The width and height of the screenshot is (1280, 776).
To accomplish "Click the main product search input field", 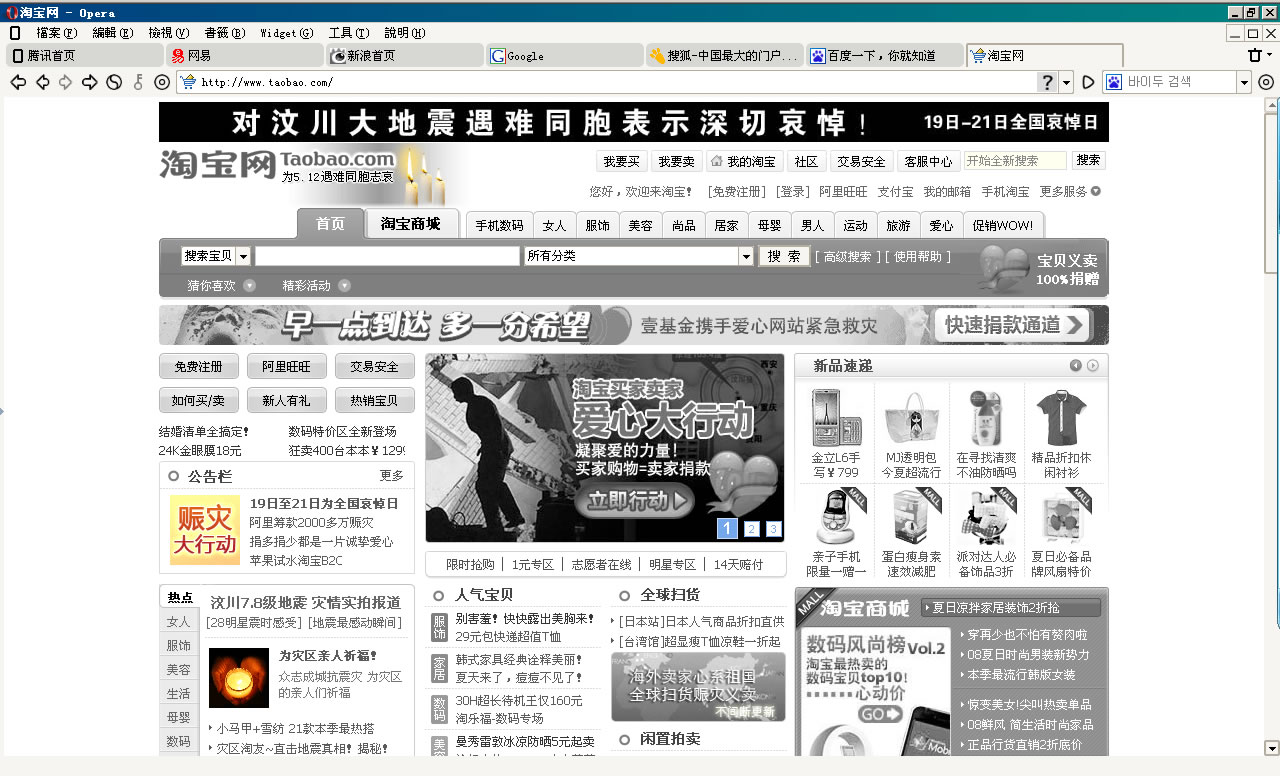I will 387,256.
